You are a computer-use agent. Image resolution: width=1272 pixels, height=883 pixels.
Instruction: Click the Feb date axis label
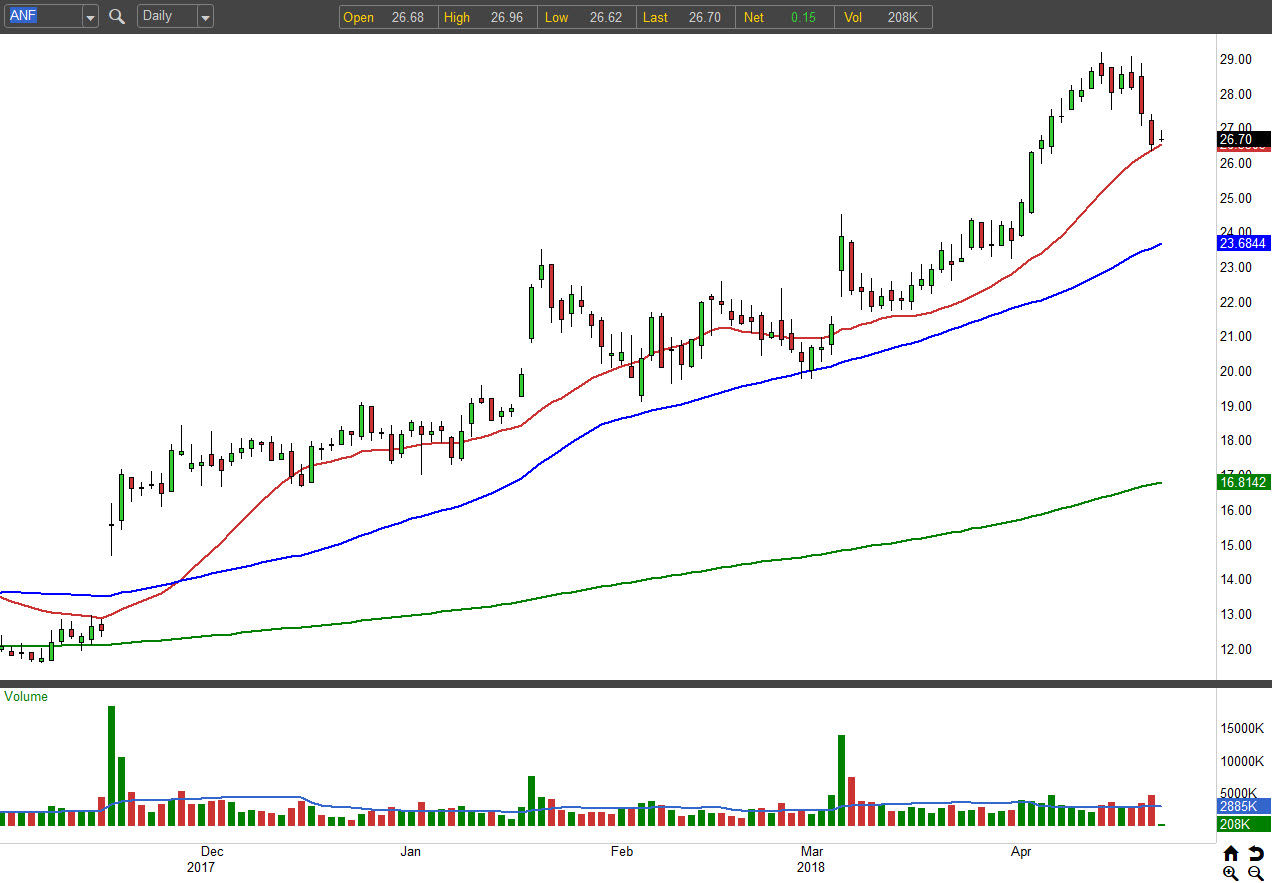622,852
